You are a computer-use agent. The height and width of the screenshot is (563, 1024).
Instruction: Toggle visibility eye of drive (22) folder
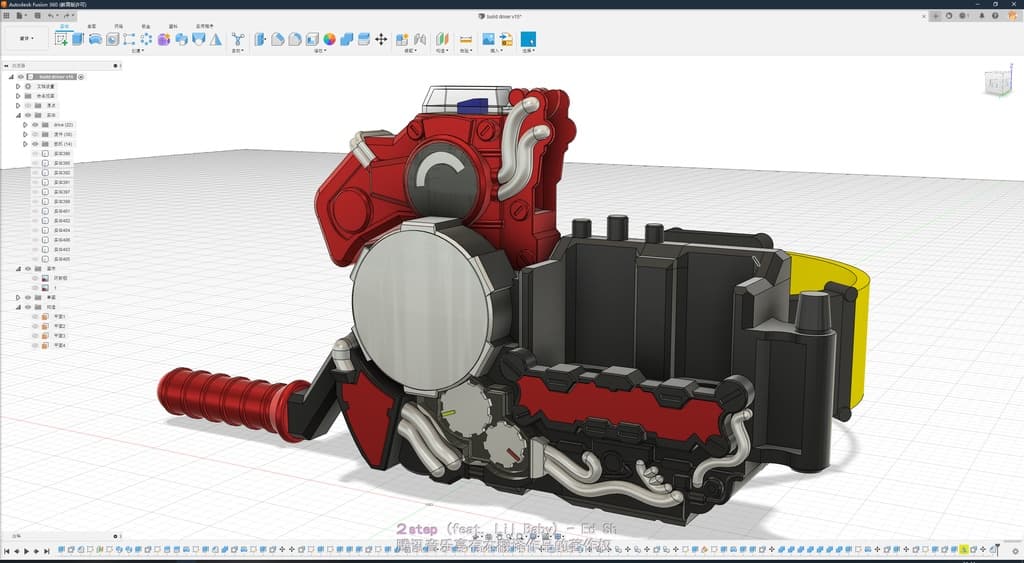(x=35, y=125)
